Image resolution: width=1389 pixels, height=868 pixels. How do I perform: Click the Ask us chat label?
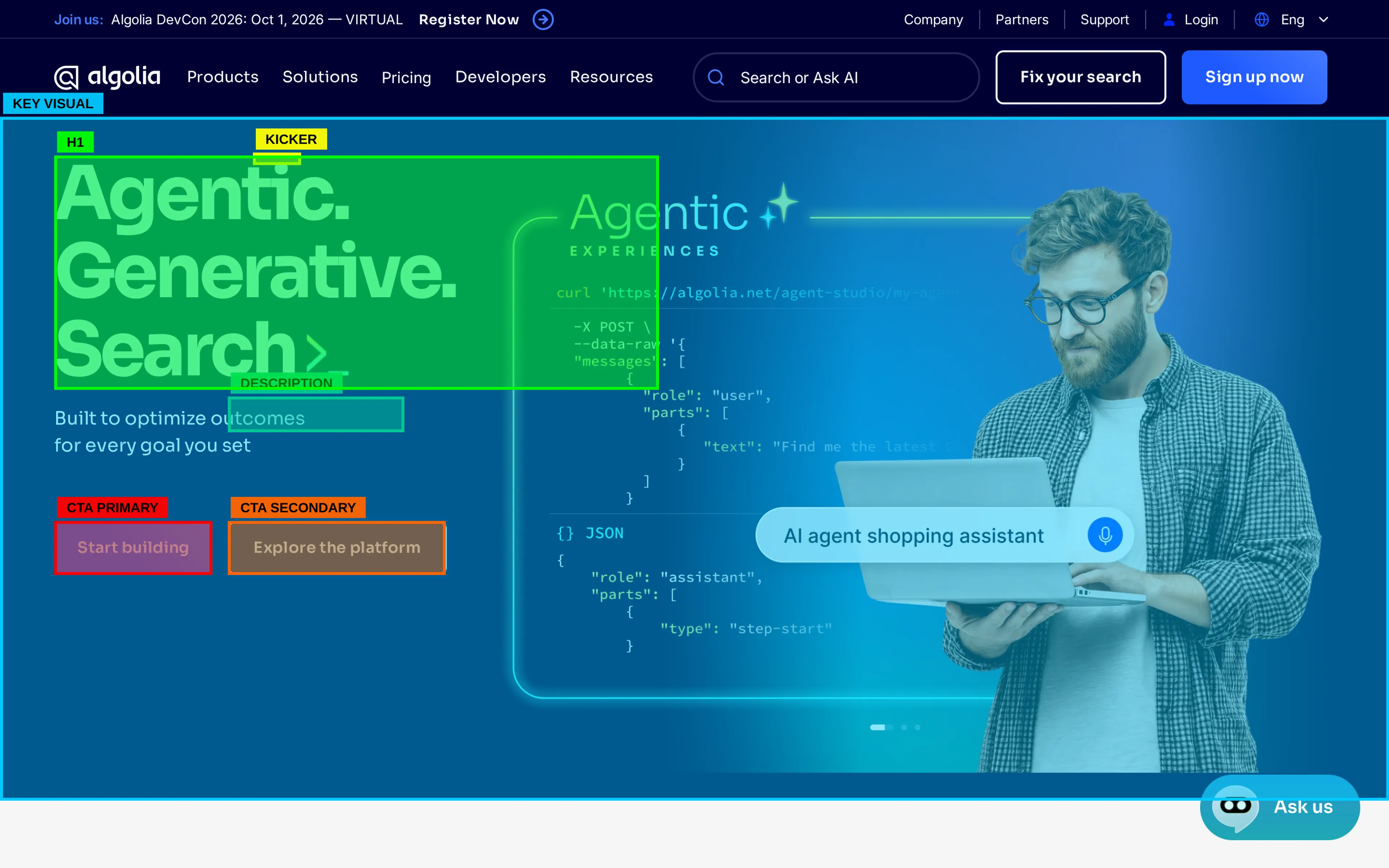click(1304, 807)
